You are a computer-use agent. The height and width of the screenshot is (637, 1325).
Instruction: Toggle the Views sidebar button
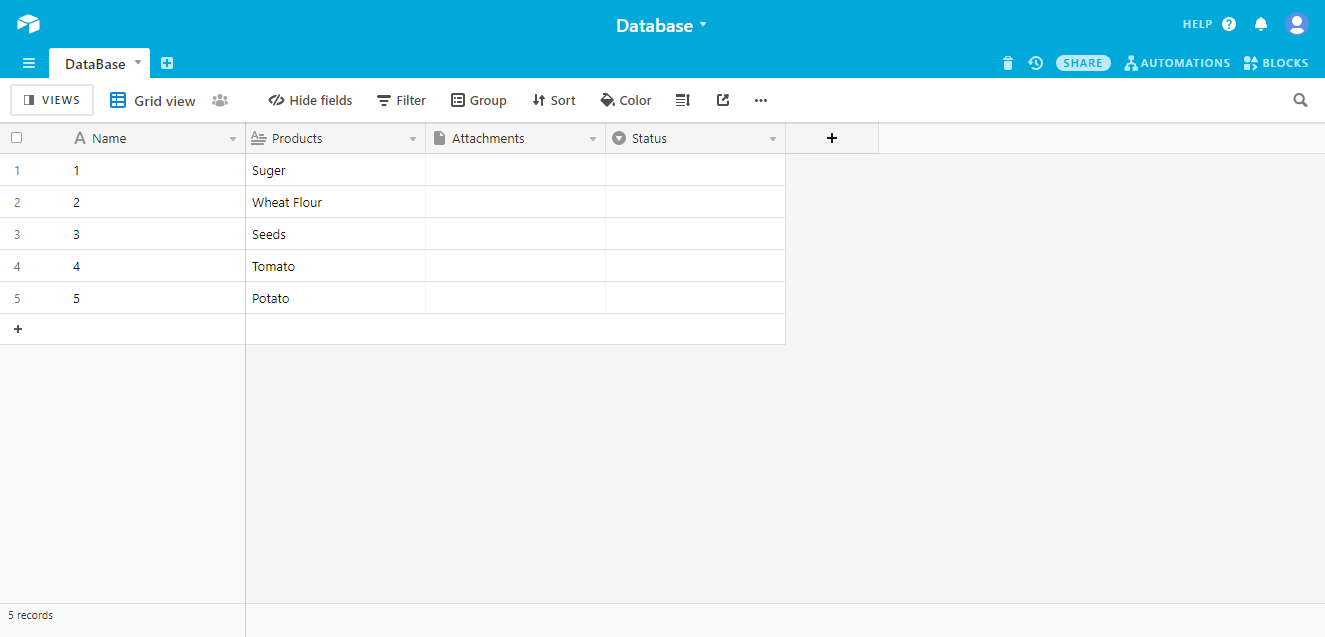coord(52,100)
